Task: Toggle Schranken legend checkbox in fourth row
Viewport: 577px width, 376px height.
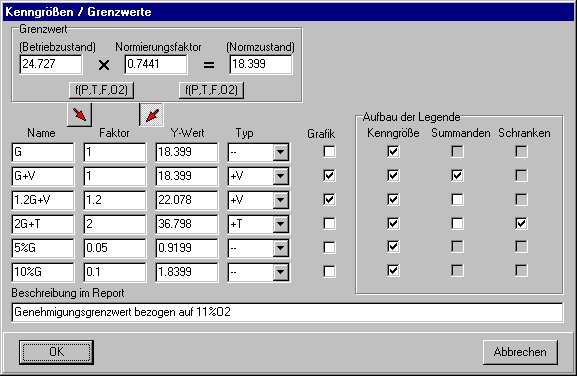Action: pyautogui.click(x=521, y=223)
